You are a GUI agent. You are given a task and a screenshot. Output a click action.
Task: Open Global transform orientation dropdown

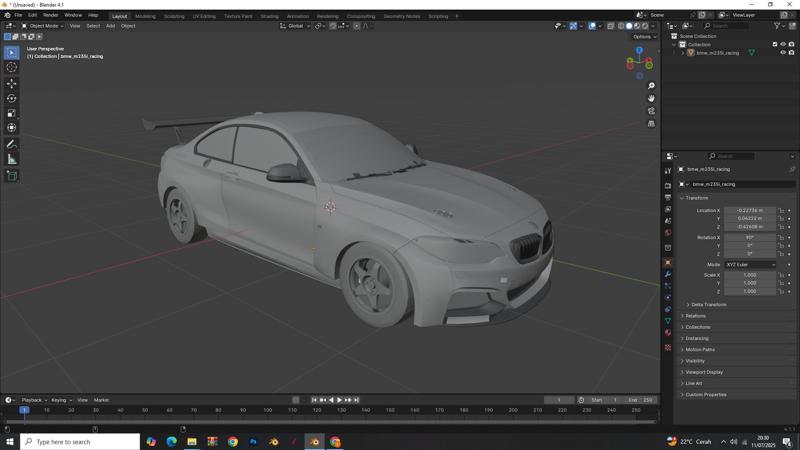tap(295, 26)
